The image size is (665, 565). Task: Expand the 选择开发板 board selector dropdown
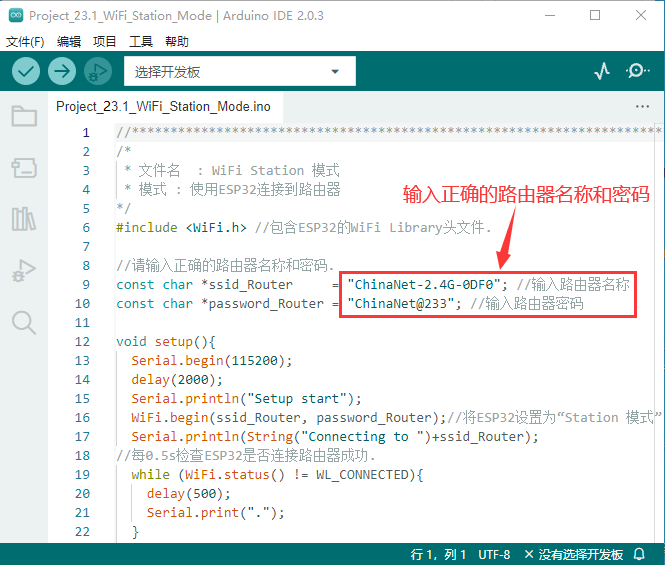[x=239, y=72]
